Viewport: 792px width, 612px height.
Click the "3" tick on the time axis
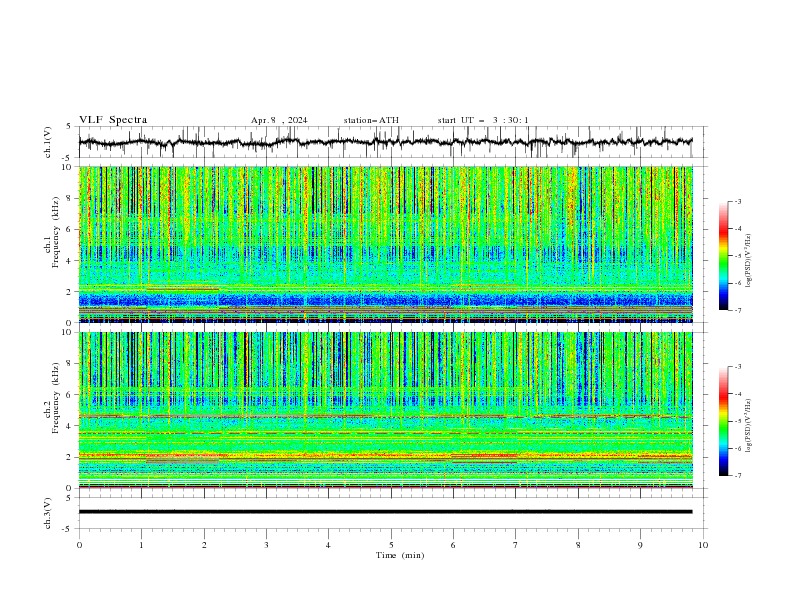266,545
